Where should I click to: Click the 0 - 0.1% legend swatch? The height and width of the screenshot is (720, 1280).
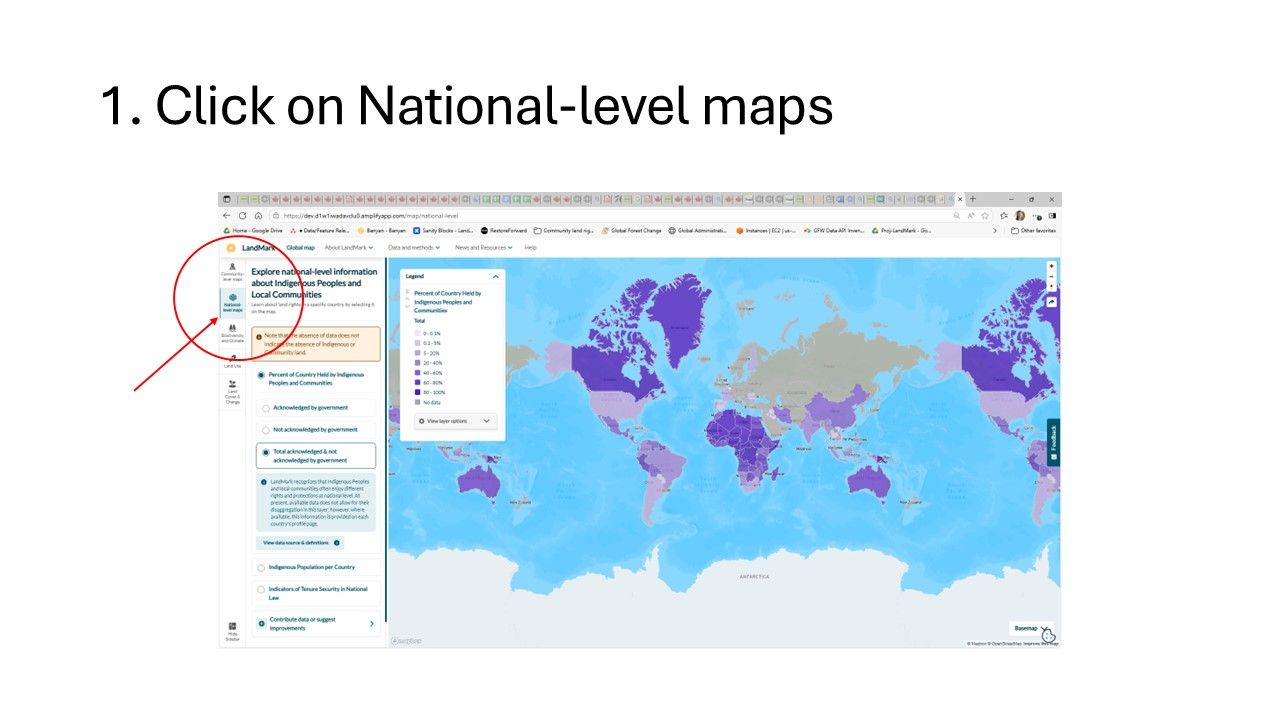(418, 333)
